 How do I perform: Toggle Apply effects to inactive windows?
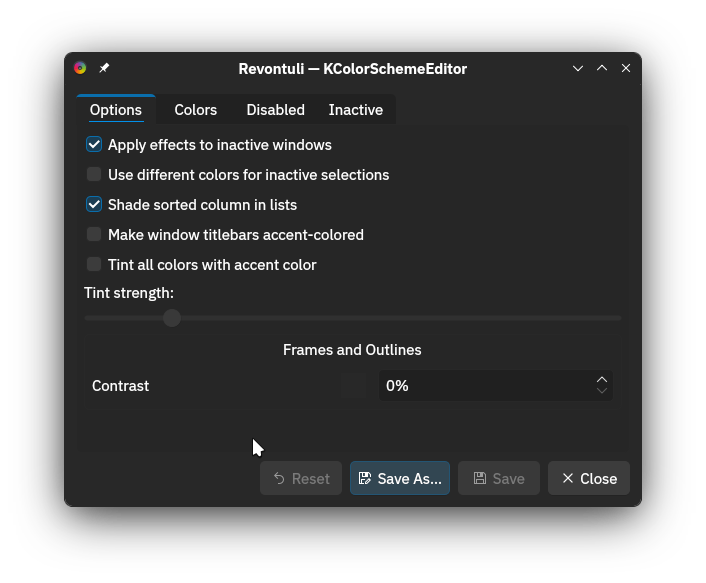point(94,145)
